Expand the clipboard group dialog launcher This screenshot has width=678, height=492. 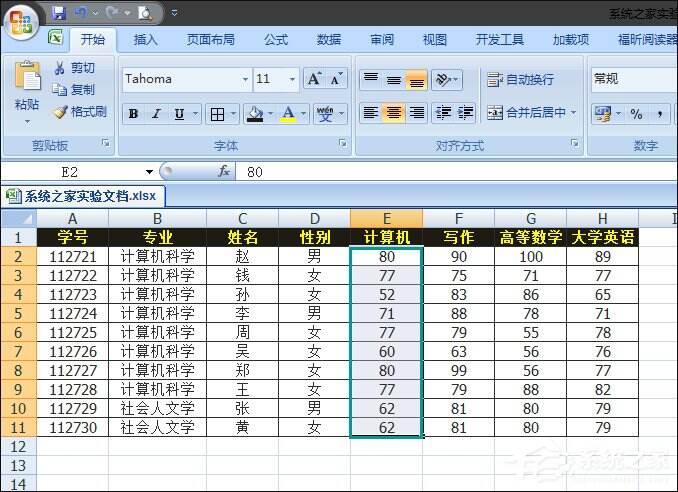point(106,143)
